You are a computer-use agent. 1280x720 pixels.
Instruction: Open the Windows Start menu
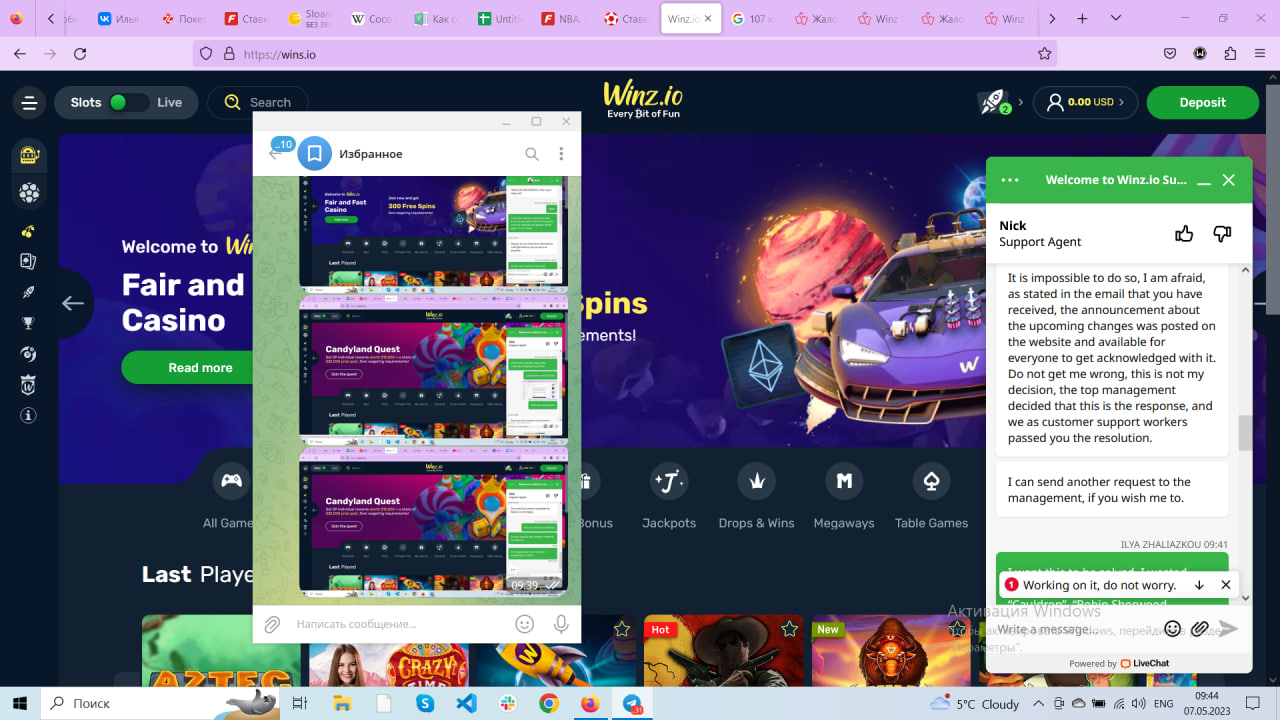click(20, 703)
